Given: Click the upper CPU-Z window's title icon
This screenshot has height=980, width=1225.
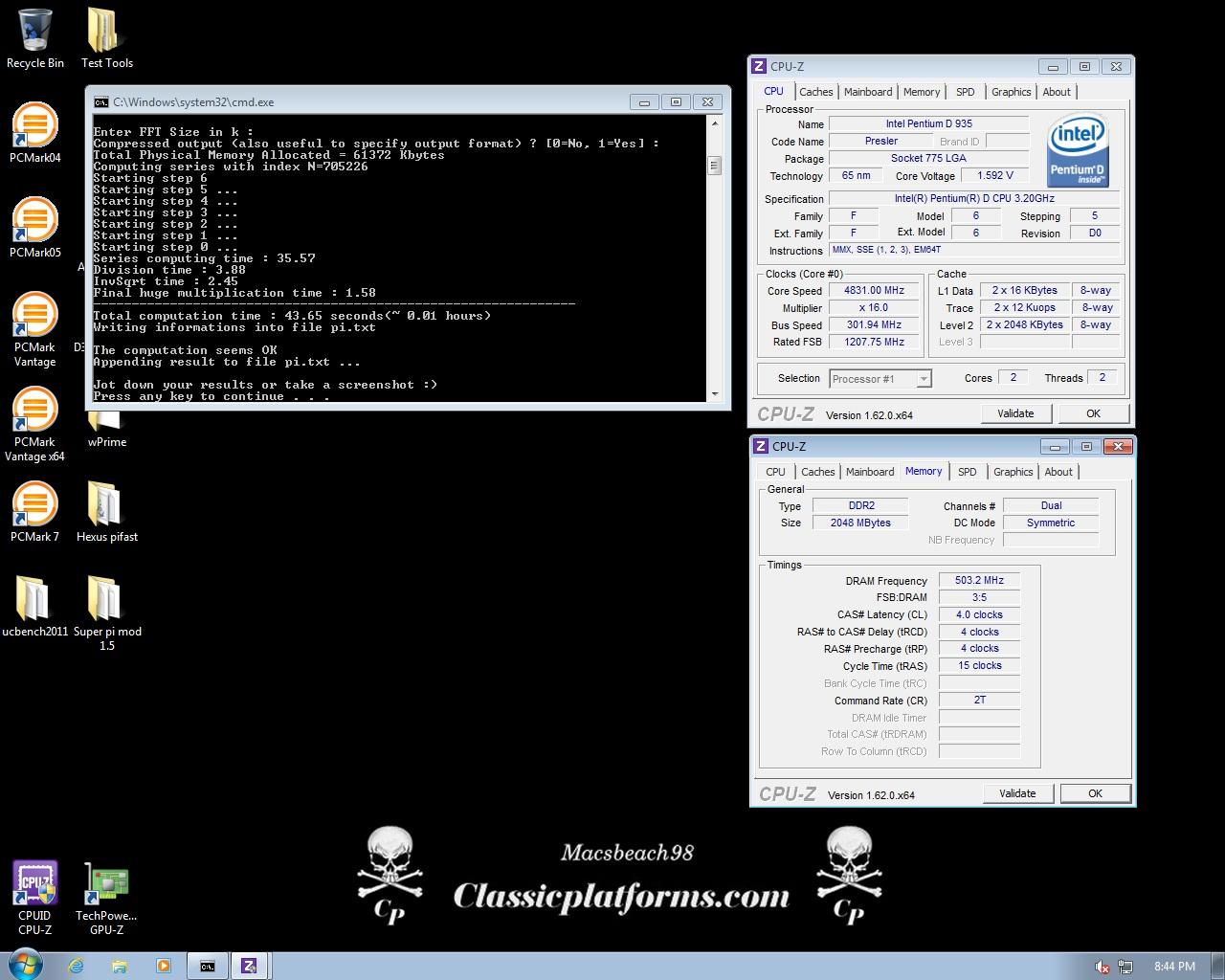Looking at the screenshot, I should pyautogui.click(x=759, y=66).
